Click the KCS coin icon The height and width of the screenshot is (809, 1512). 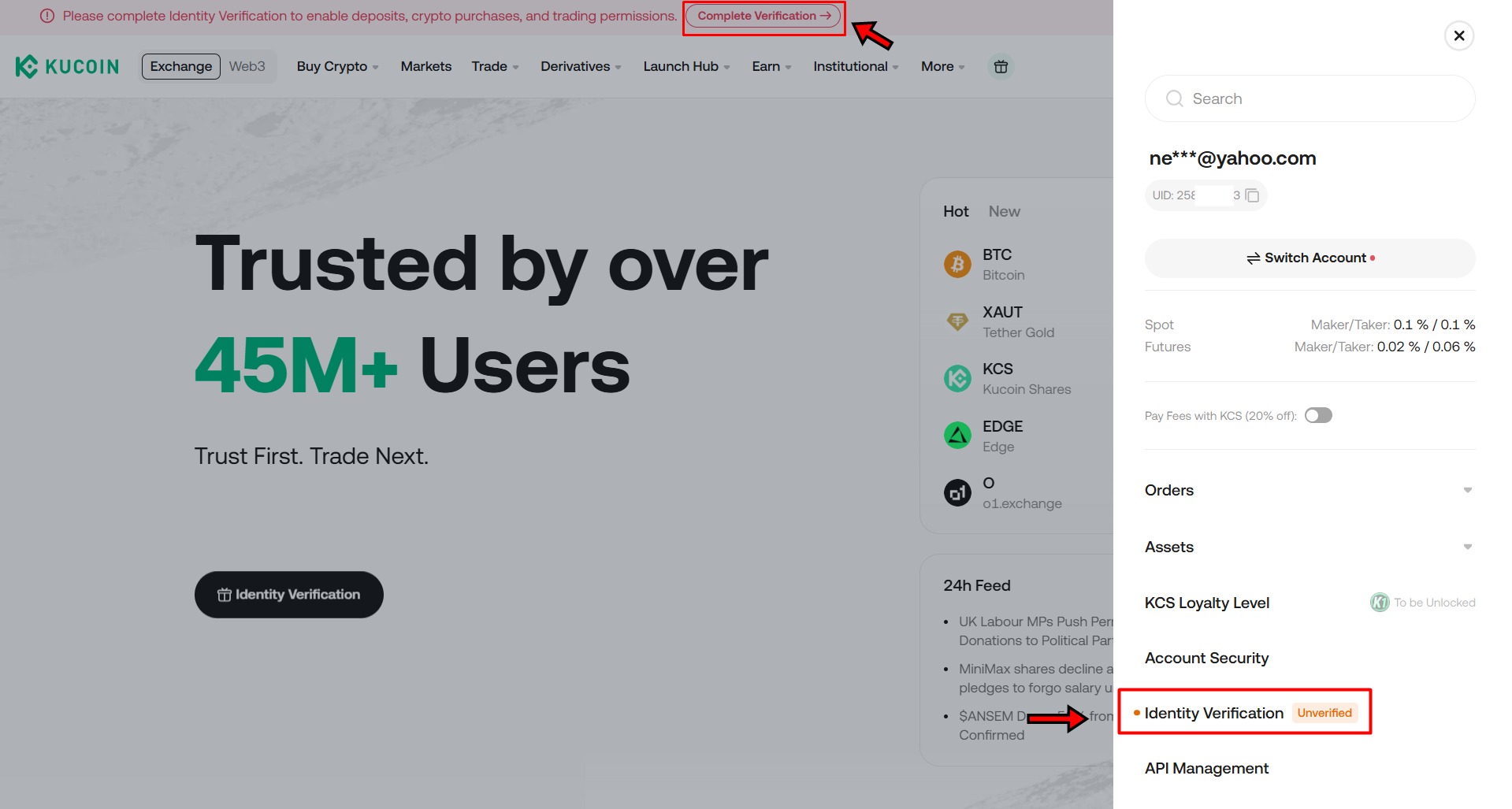(x=957, y=378)
